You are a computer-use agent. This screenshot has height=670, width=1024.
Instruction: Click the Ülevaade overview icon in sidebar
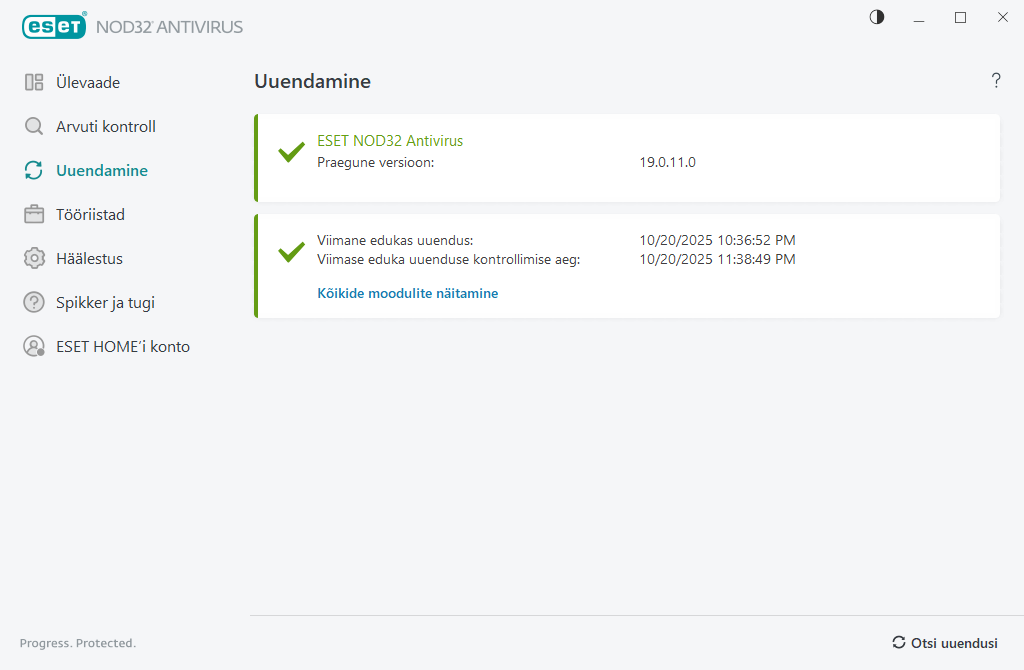pos(34,83)
